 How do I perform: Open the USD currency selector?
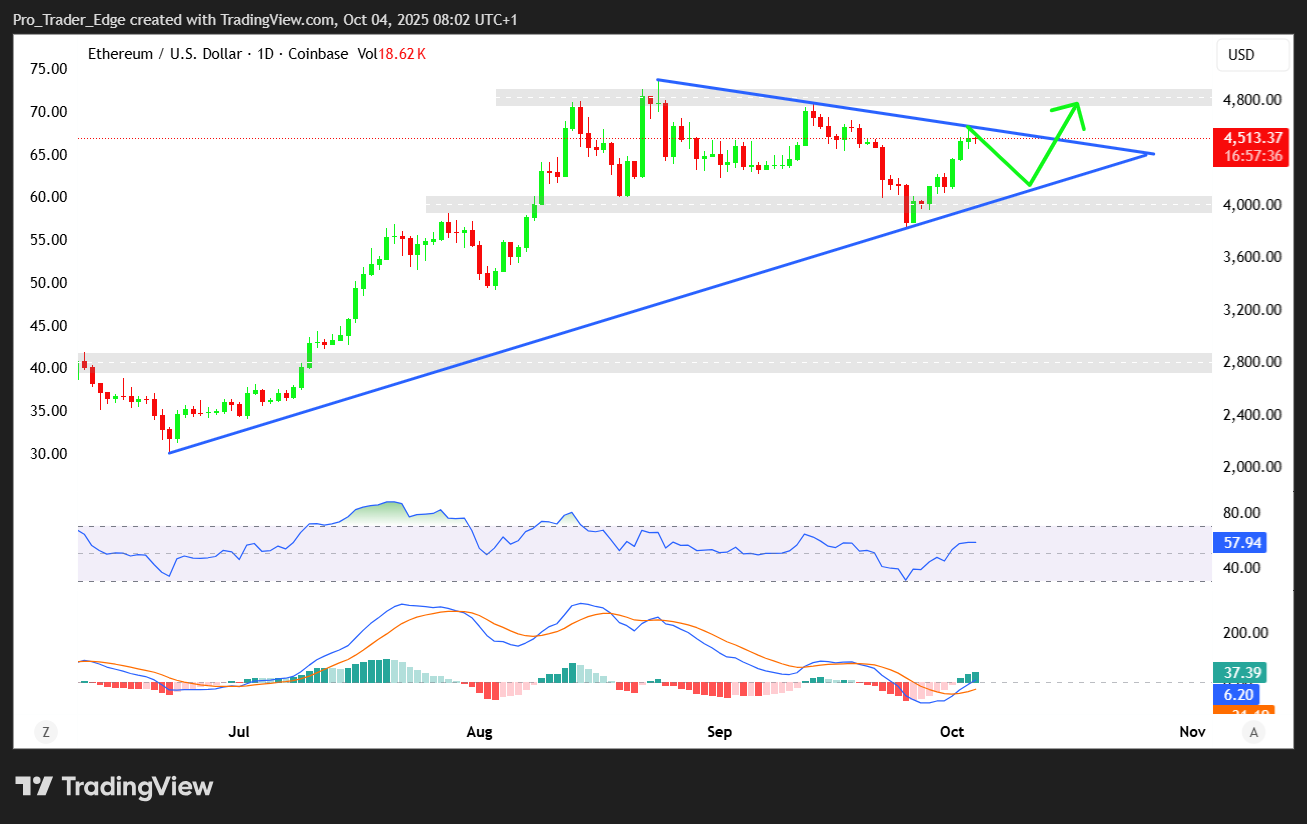click(1253, 55)
